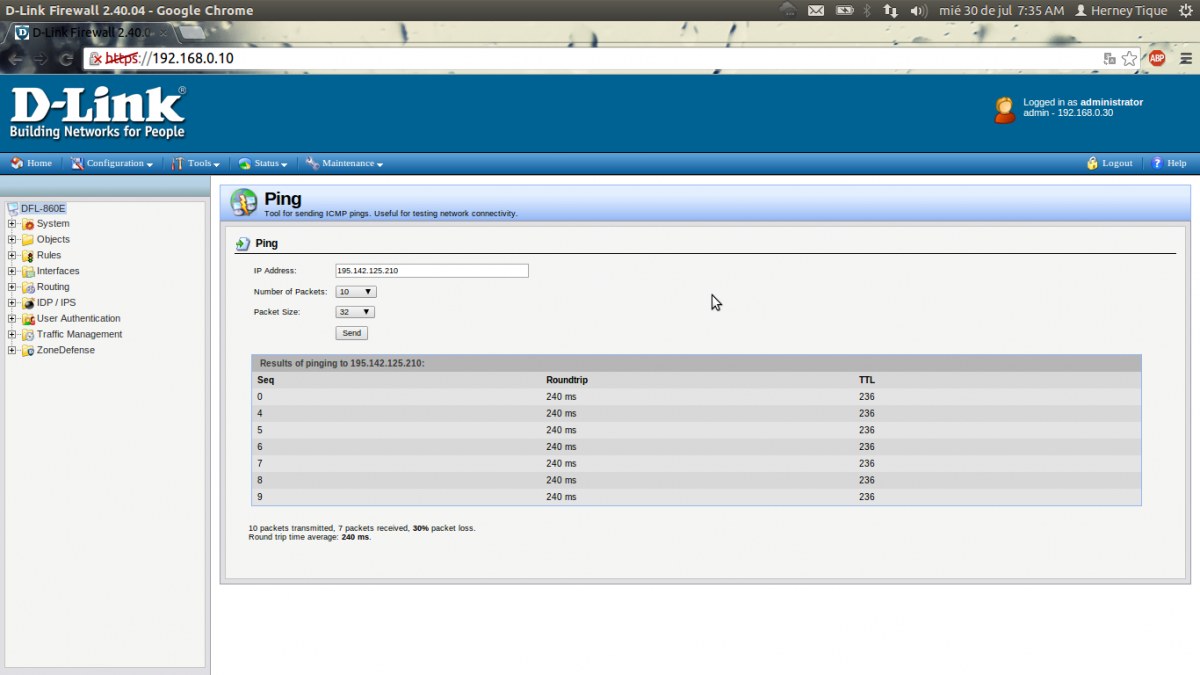Image resolution: width=1200 pixels, height=675 pixels.
Task: Click the Routing folder icon
Action: point(28,287)
